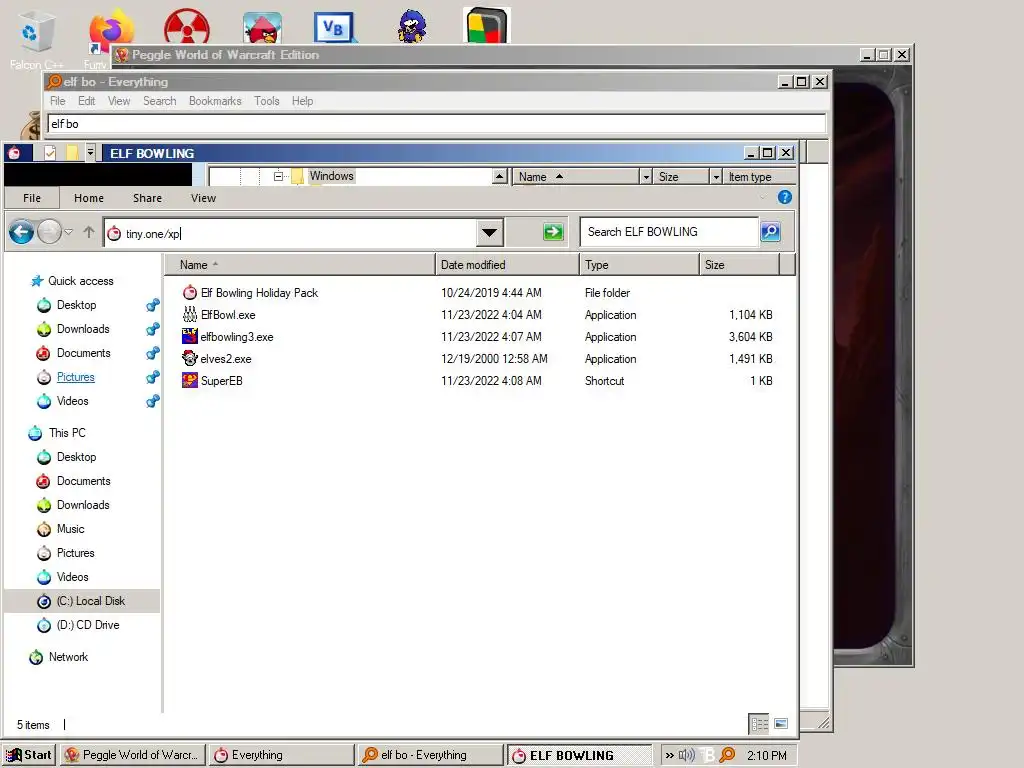The width and height of the screenshot is (1024, 768).
Task: Click the tree pane scroll-up arrow
Action: [x=500, y=176]
